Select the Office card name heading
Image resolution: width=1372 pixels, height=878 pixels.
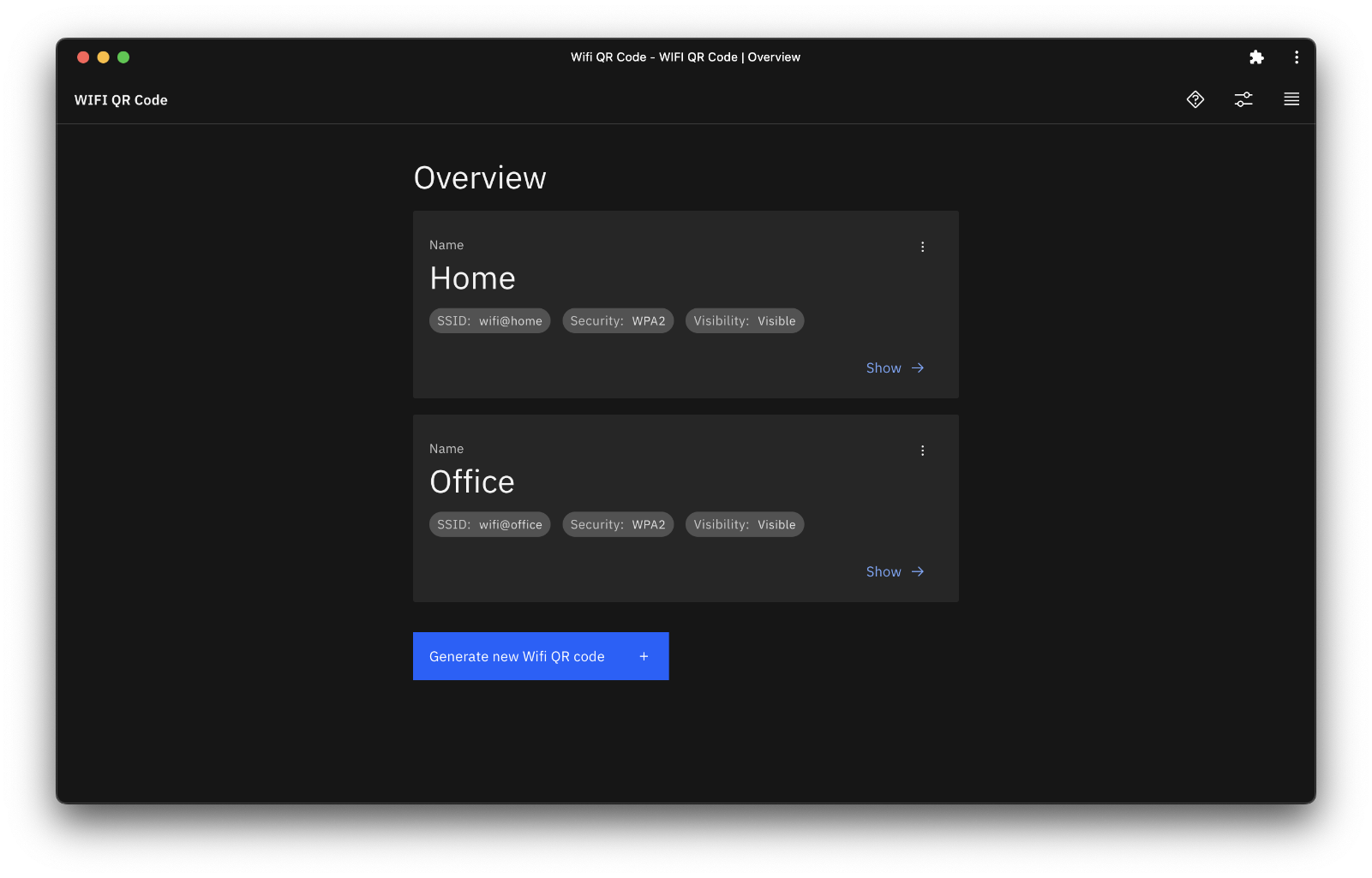pos(472,482)
